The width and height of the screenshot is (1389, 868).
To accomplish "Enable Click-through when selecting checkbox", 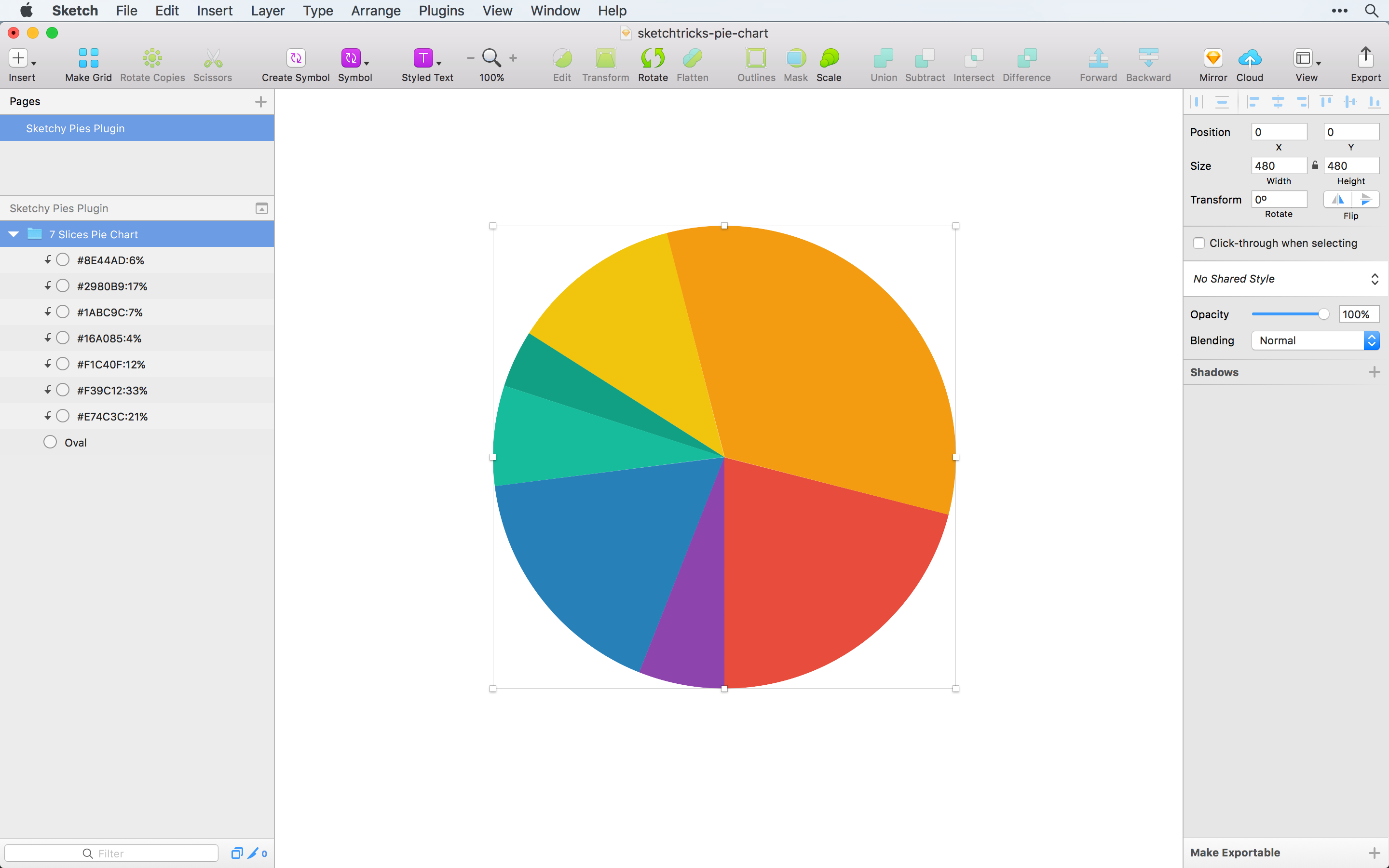I will coord(1198,243).
